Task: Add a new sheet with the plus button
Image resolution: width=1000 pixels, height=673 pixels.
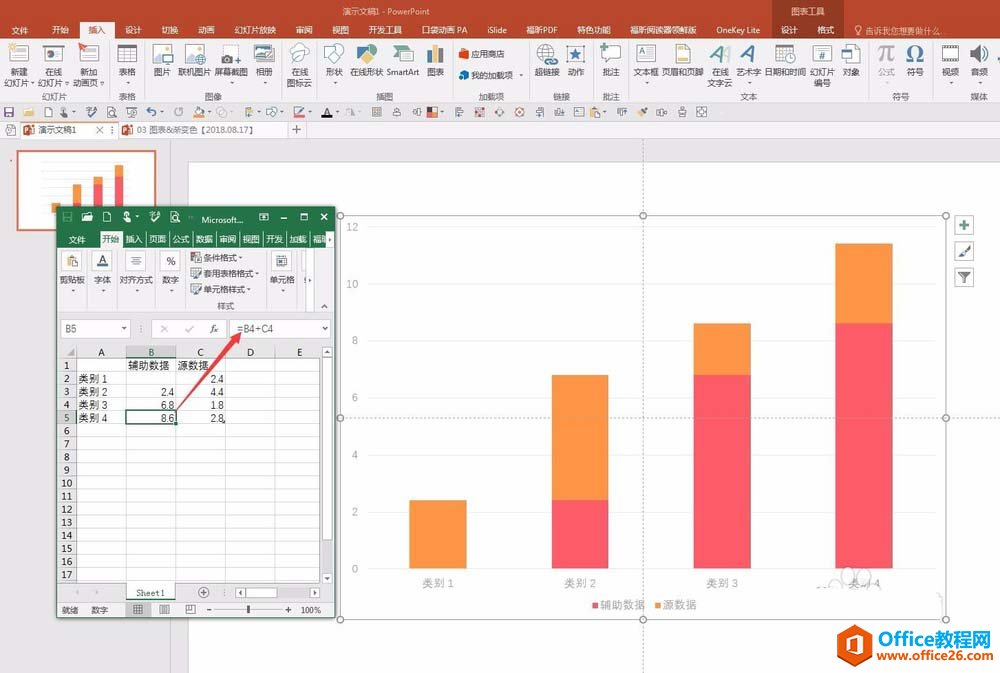Action: pyautogui.click(x=203, y=592)
